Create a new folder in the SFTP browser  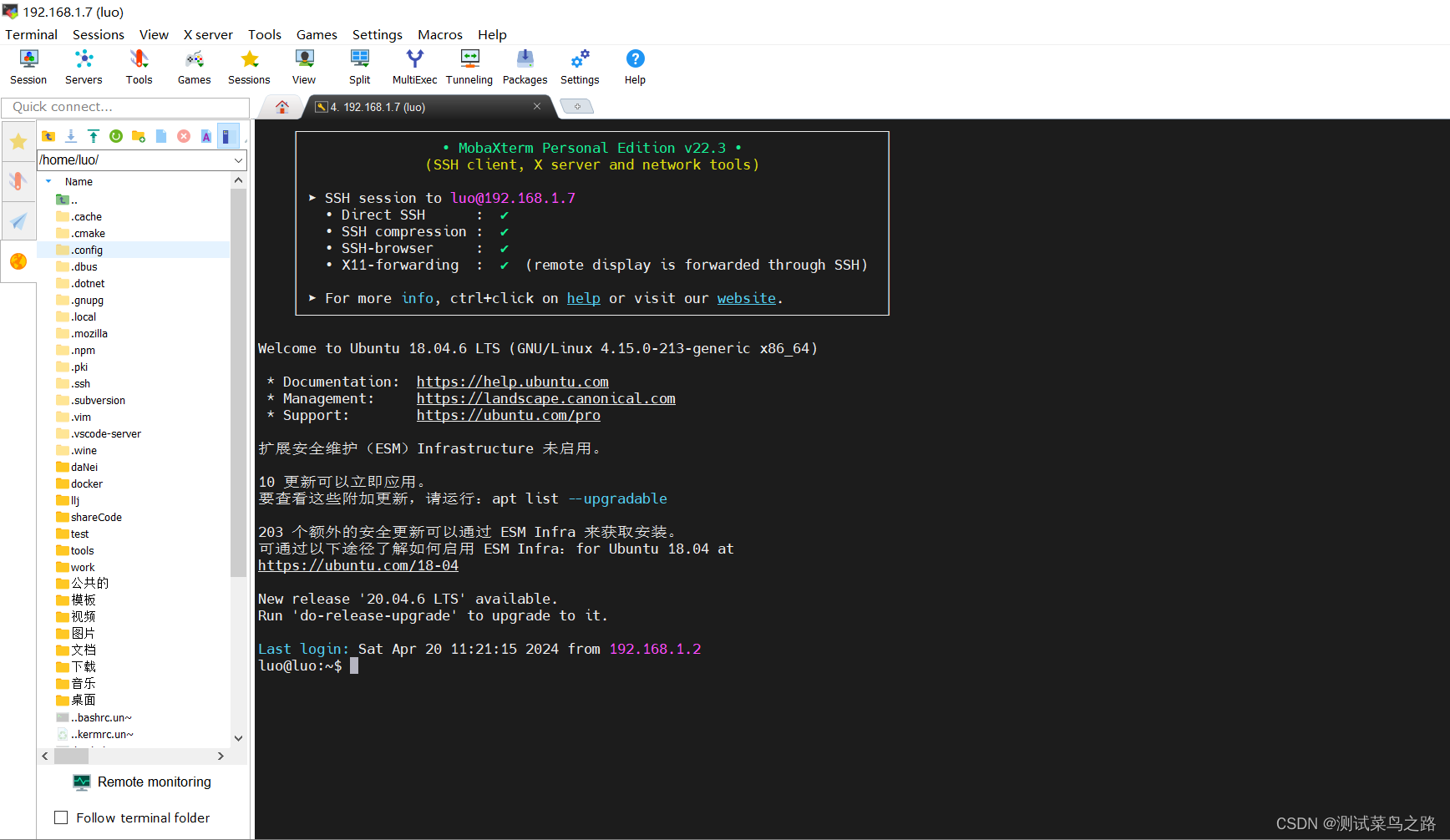pos(138,135)
